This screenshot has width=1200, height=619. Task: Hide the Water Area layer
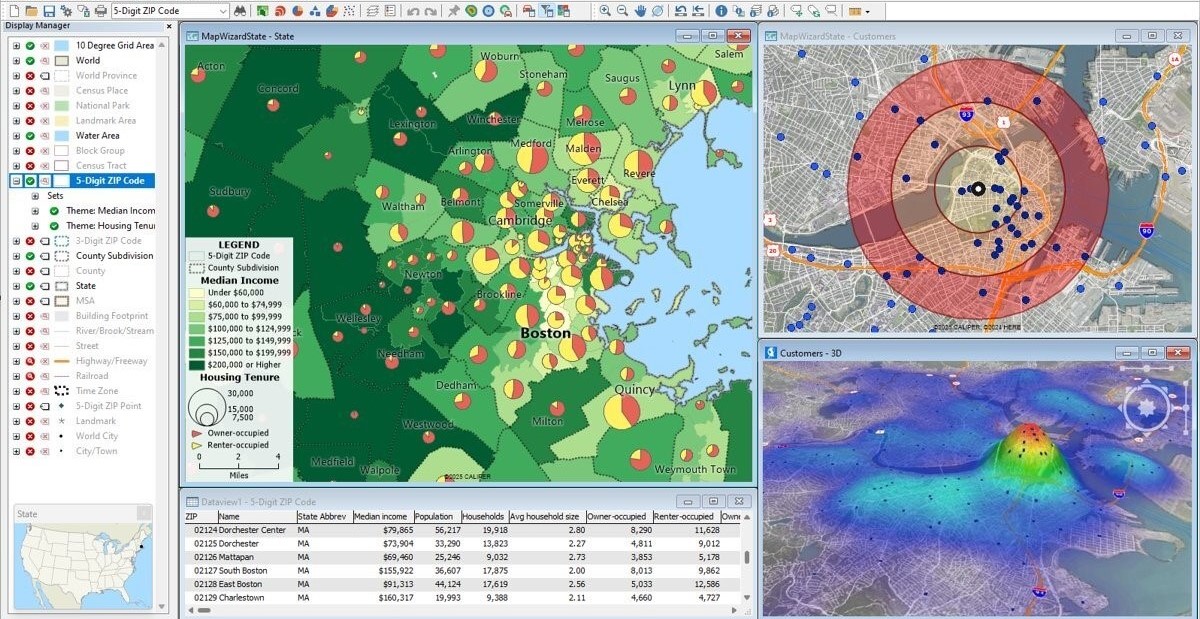(30, 136)
